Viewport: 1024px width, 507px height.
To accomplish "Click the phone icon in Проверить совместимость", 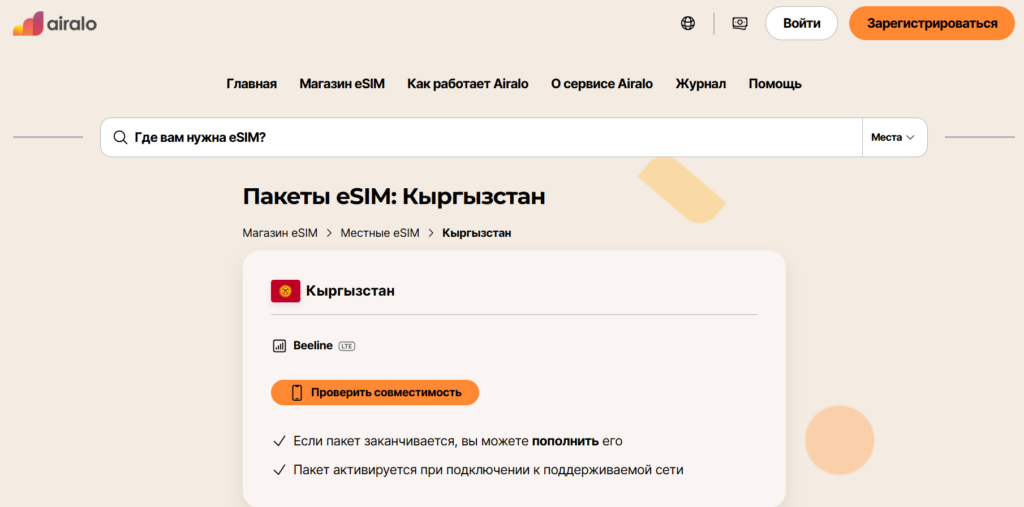I will (296, 393).
